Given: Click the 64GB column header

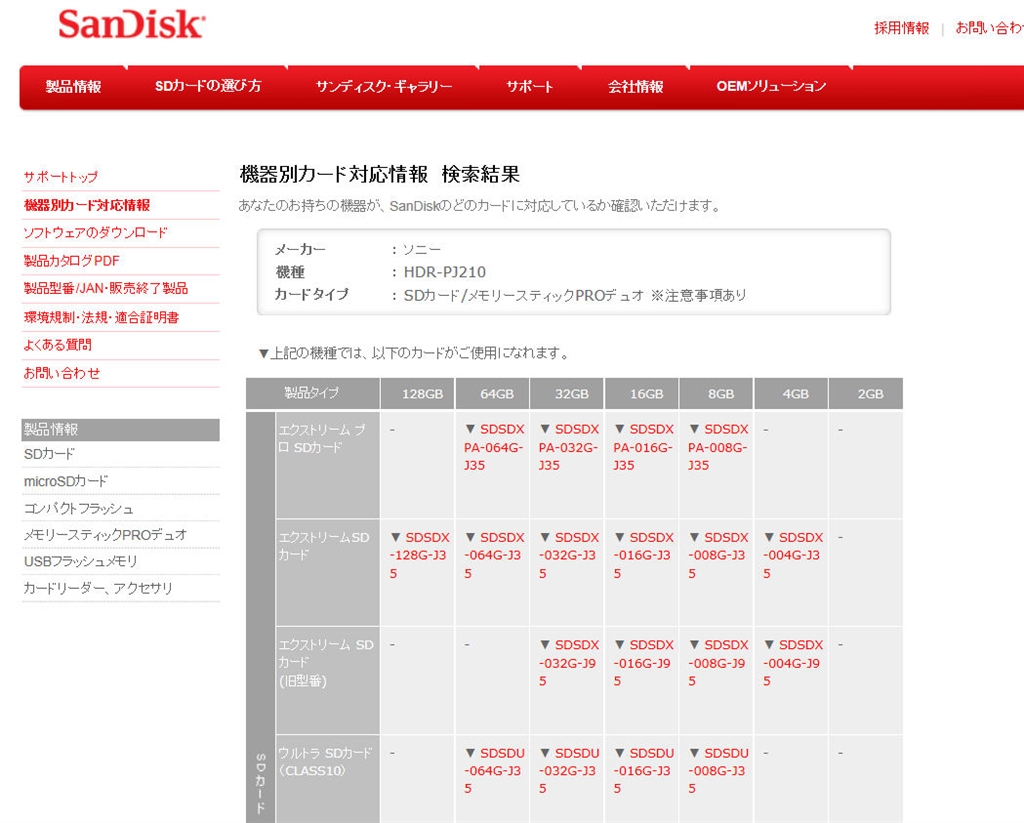Looking at the screenshot, I should coord(493,394).
